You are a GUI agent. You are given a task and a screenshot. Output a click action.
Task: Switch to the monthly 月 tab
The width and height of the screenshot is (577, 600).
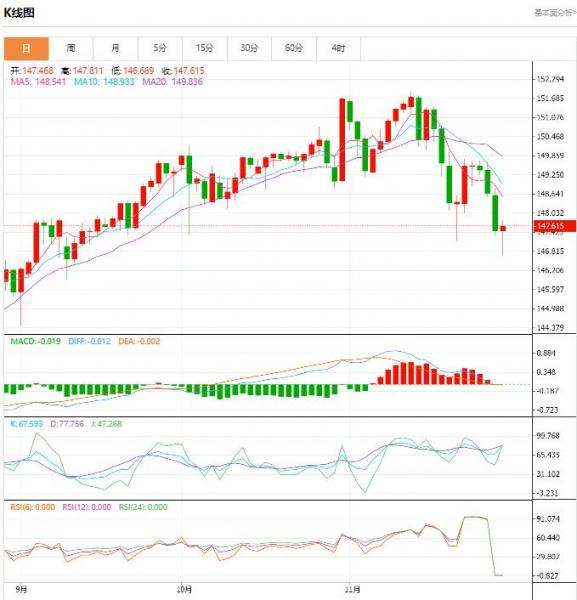tap(116, 49)
